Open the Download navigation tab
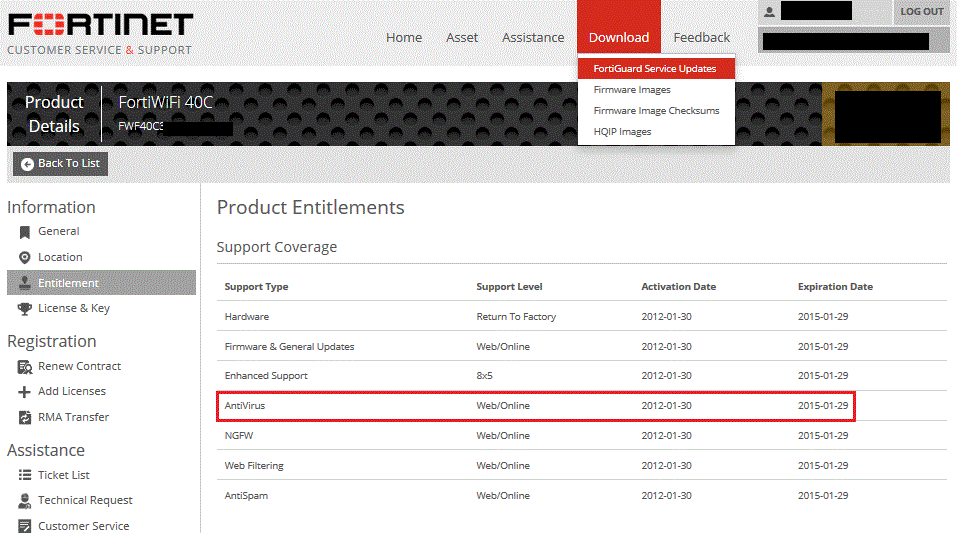957x533 pixels. [x=618, y=37]
